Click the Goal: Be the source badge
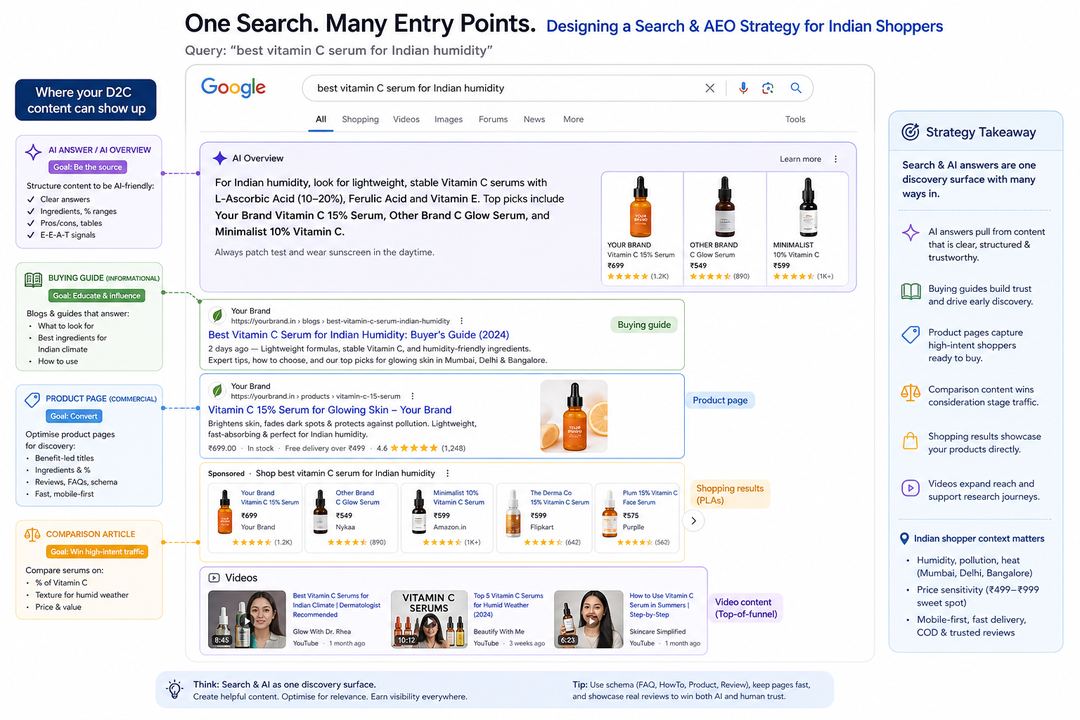1080x720 pixels. point(87,167)
